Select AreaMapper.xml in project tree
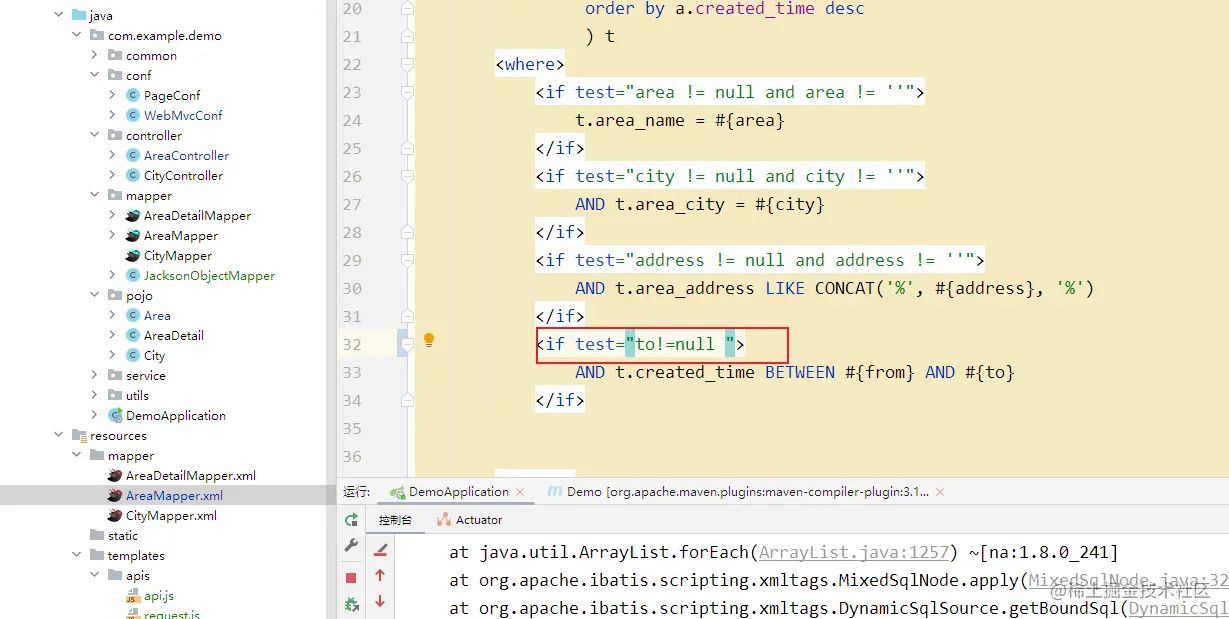The width and height of the screenshot is (1229, 619). 174,496
